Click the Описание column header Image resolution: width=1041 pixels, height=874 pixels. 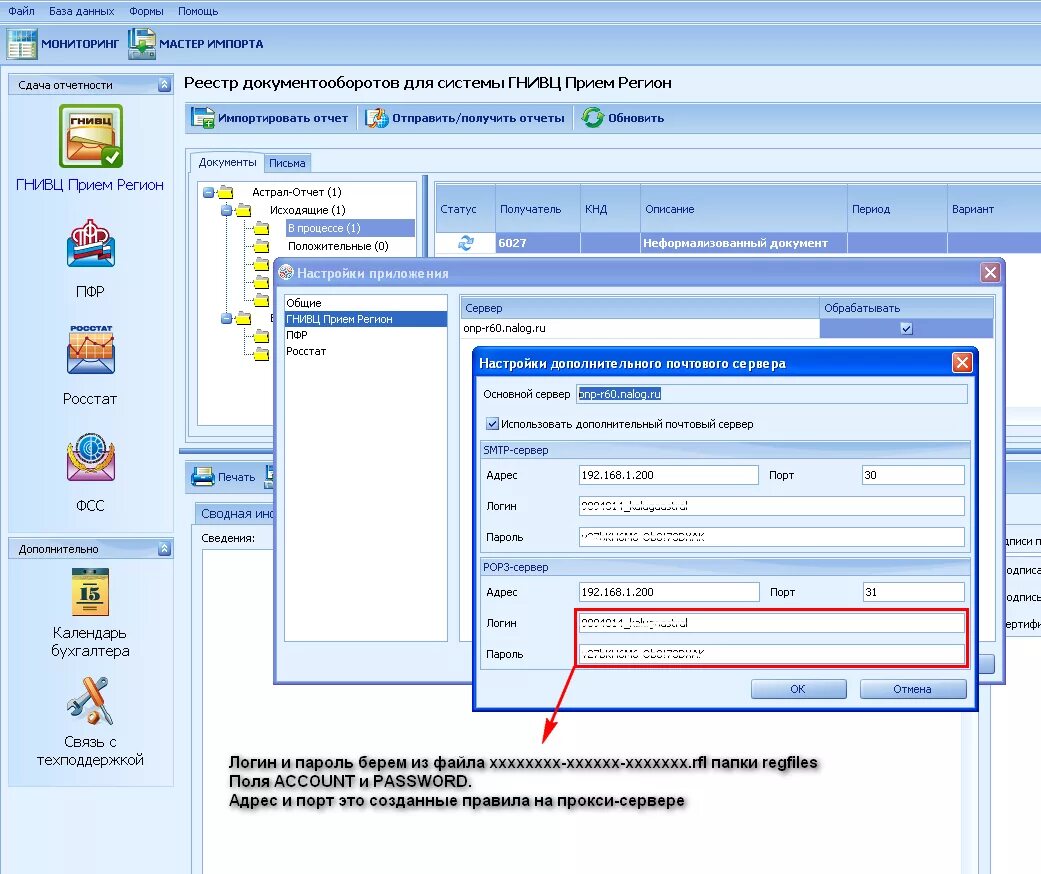click(744, 209)
